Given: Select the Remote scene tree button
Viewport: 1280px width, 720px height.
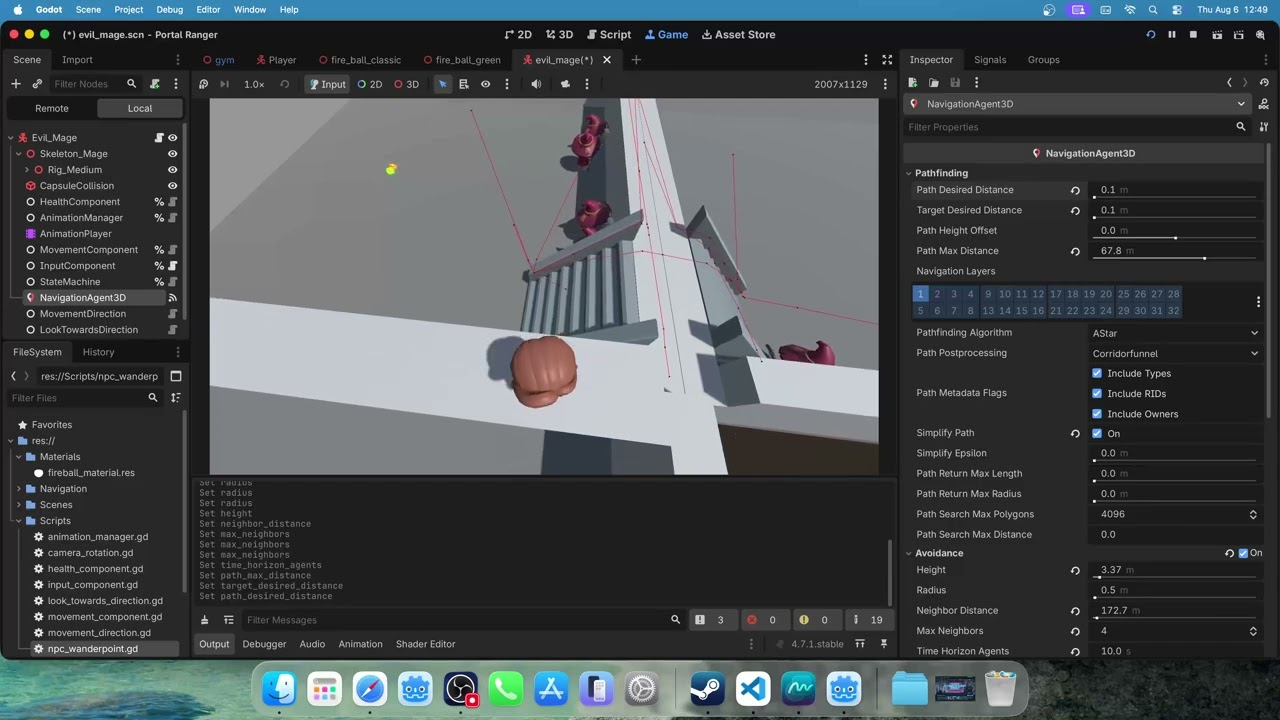Looking at the screenshot, I should 52,108.
